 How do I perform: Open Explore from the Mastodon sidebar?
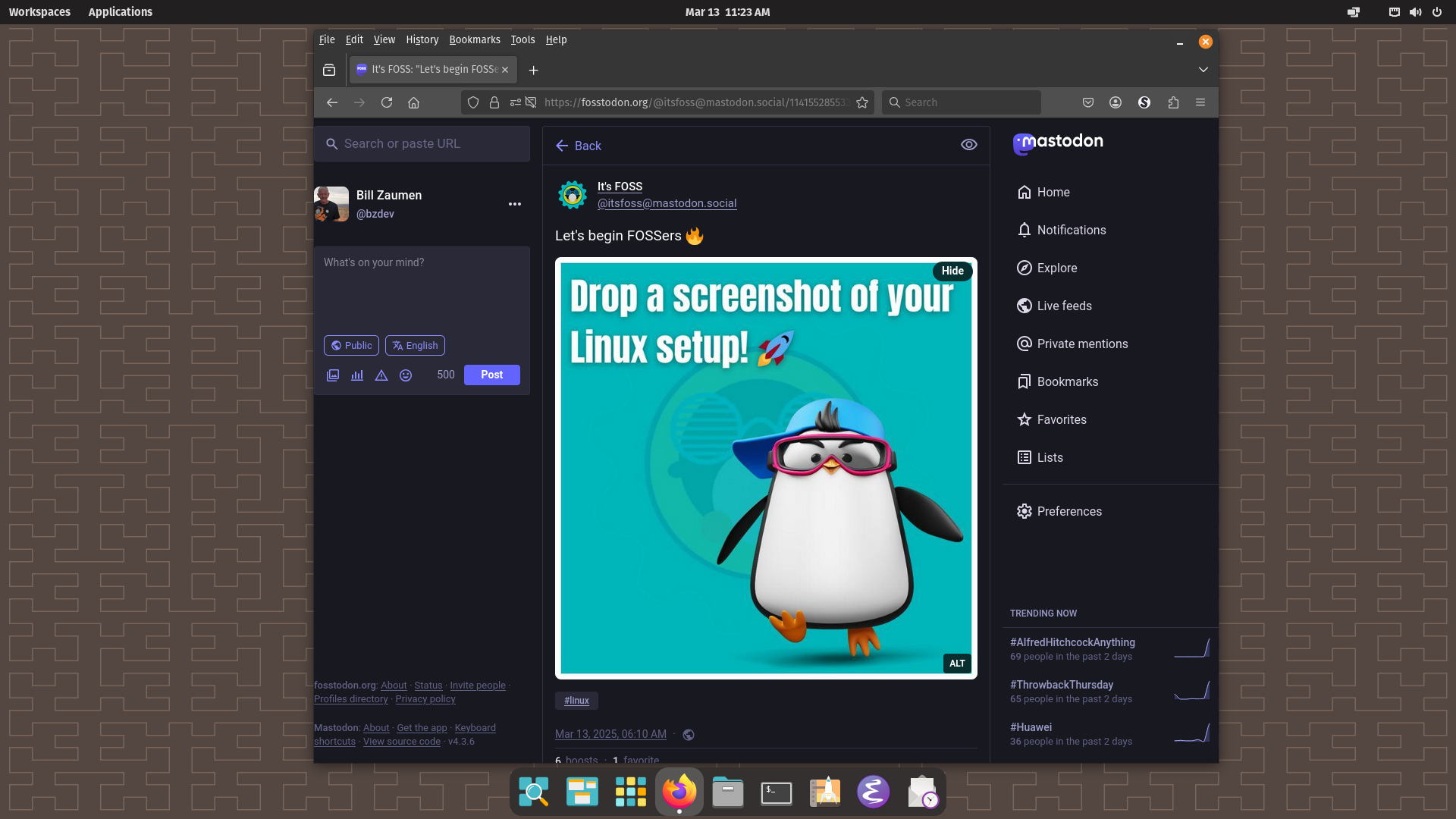click(x=1056, y=268)
